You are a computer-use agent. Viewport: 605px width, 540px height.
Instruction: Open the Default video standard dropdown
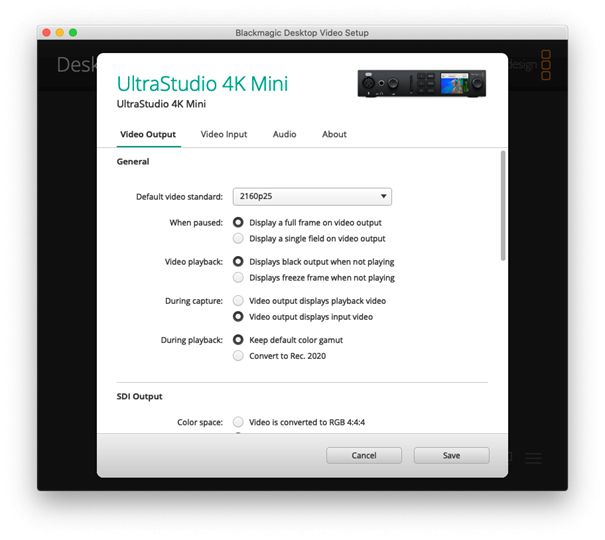click(312, 196)
